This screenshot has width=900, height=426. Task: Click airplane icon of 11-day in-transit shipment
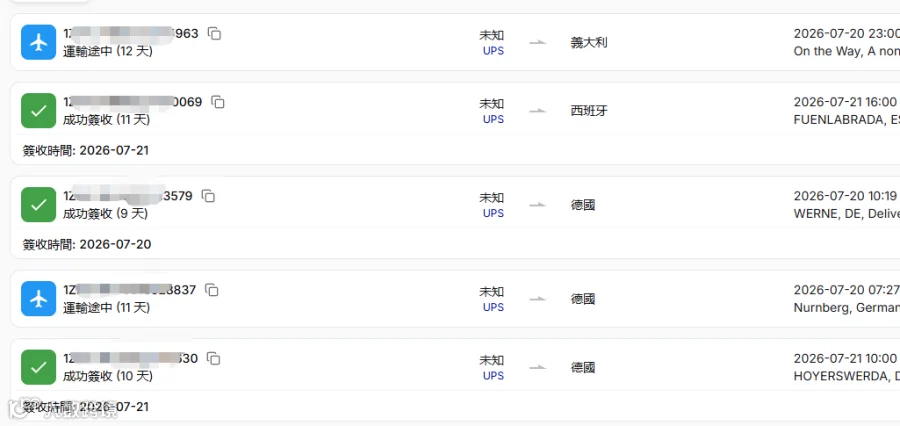38,299
